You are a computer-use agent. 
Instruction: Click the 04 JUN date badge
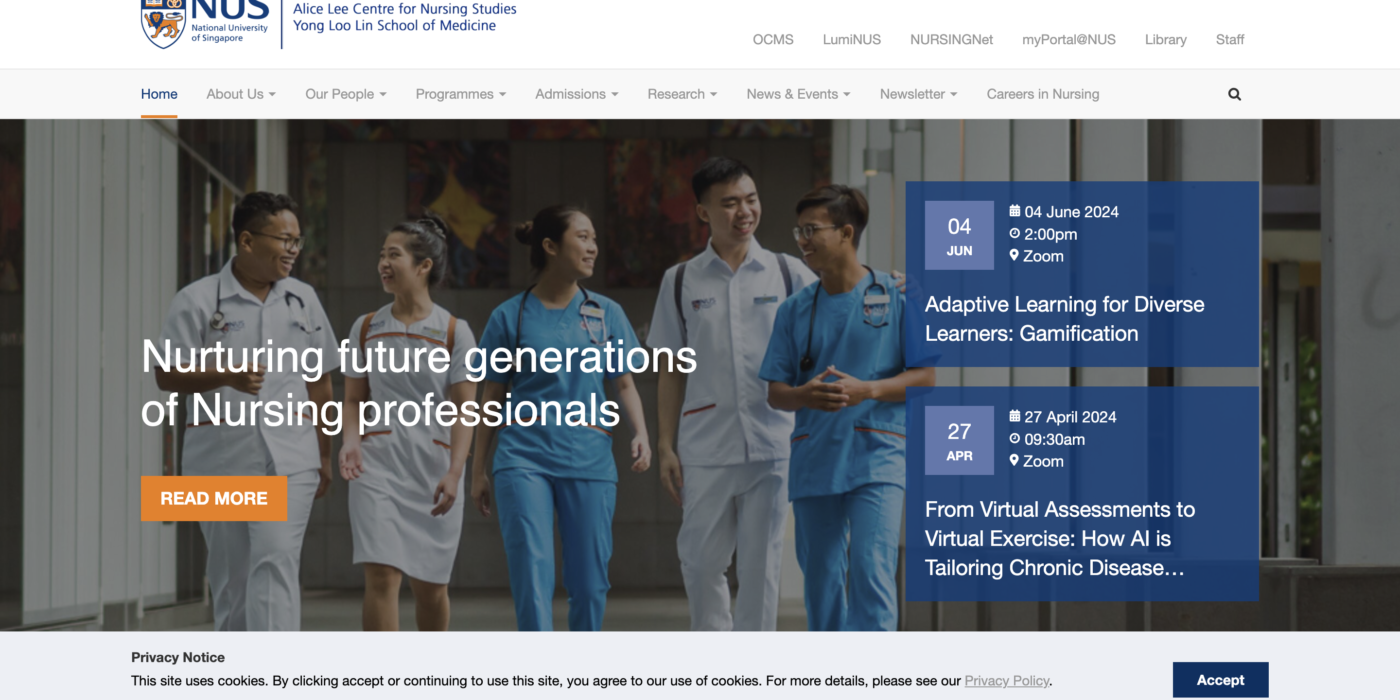tap(959, 236)
